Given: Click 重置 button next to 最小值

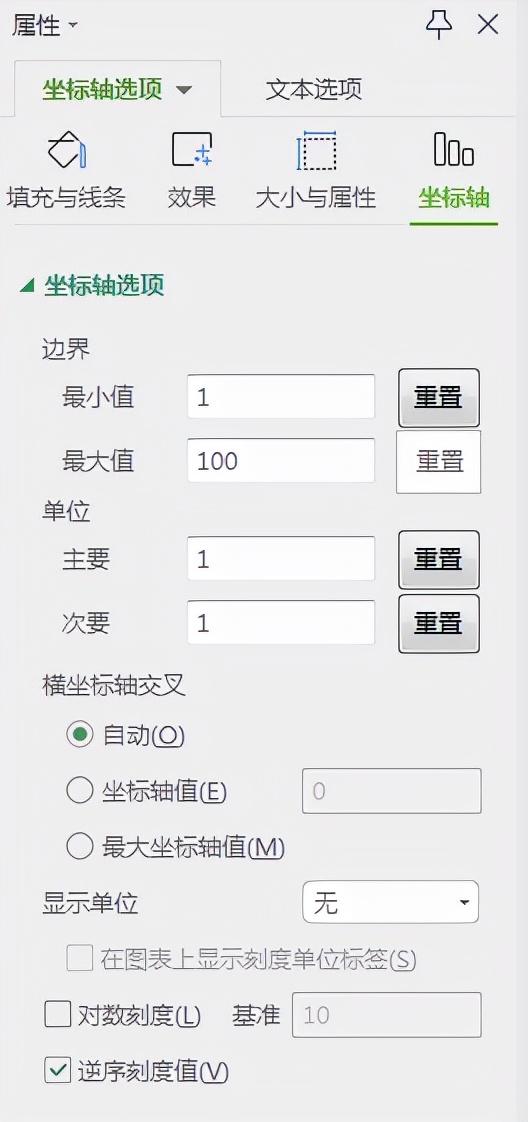Looking at the screenshot, I should click(x=439, y=397).
